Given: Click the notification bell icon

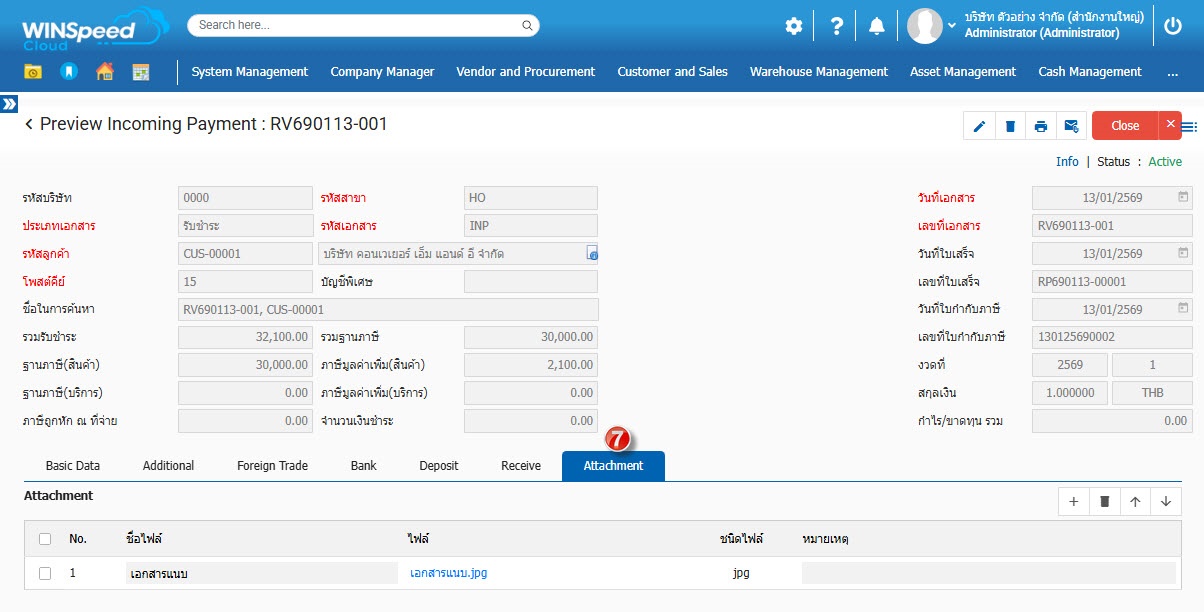Looking at the screenshot, I should click(876, 27).
